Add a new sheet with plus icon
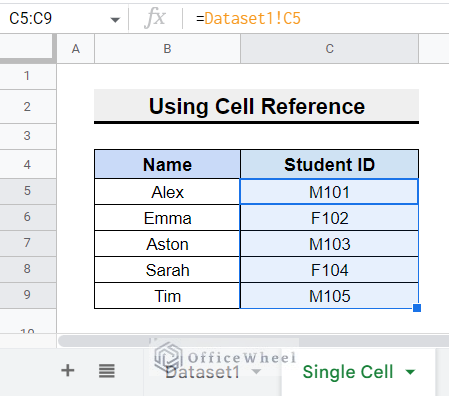The image size is (449, 396). 68,370
